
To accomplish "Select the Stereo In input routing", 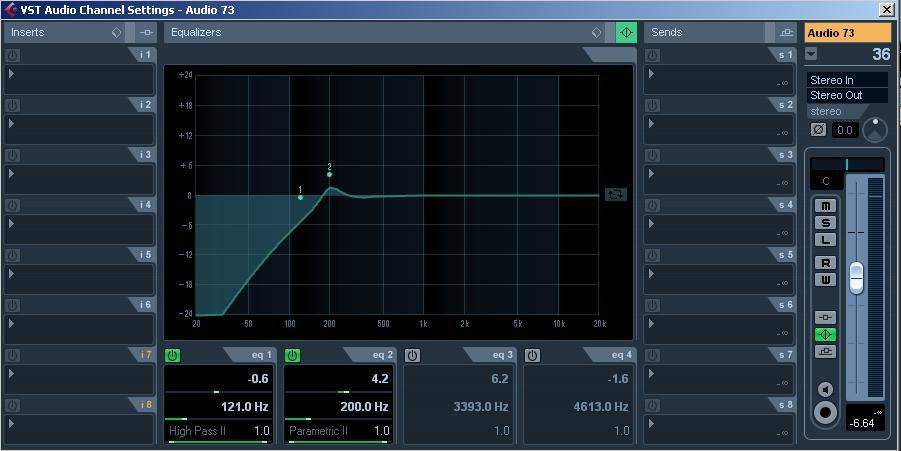I will coord(848,80).
